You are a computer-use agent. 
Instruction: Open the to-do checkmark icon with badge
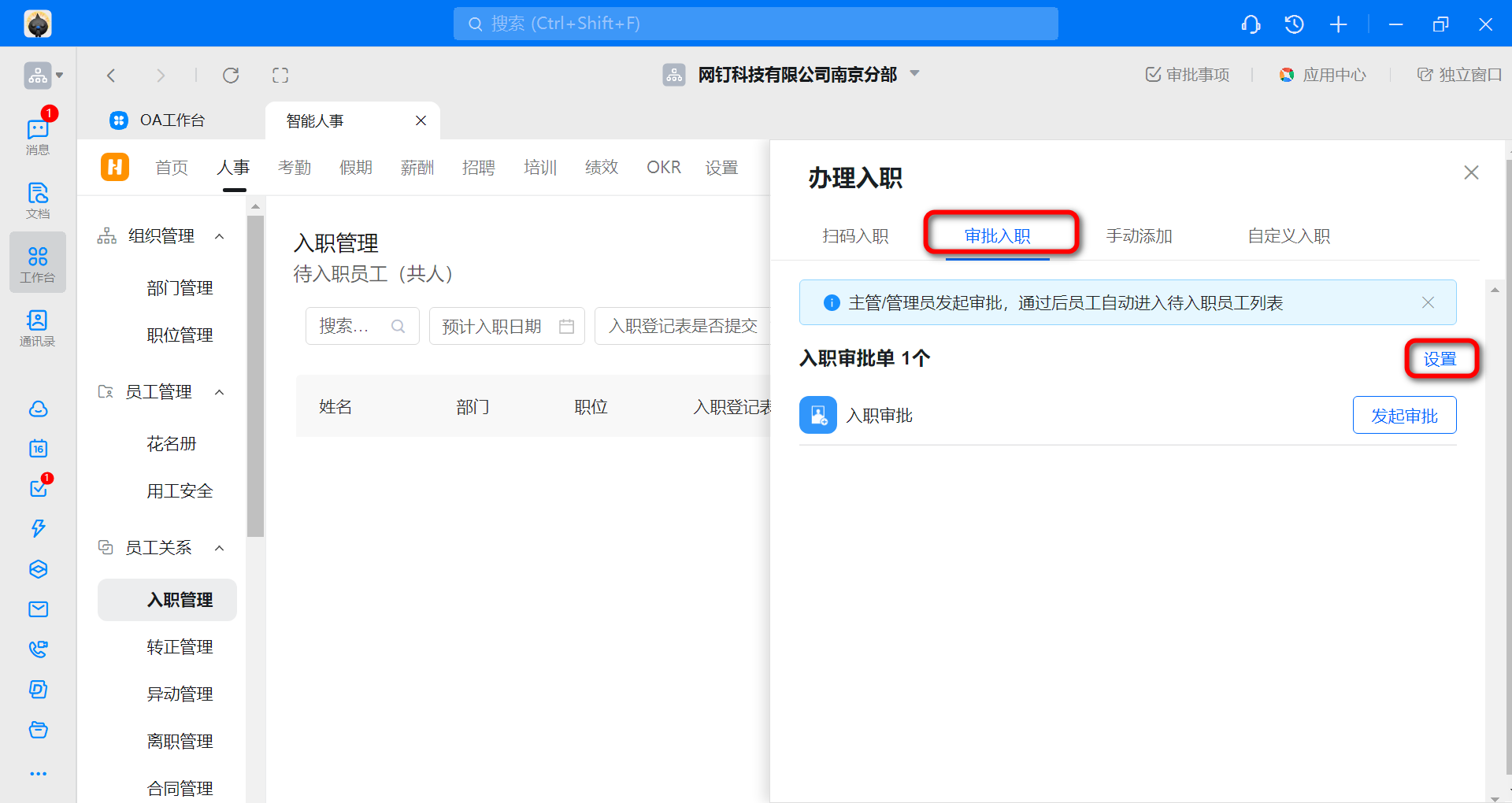pos(38,488)
